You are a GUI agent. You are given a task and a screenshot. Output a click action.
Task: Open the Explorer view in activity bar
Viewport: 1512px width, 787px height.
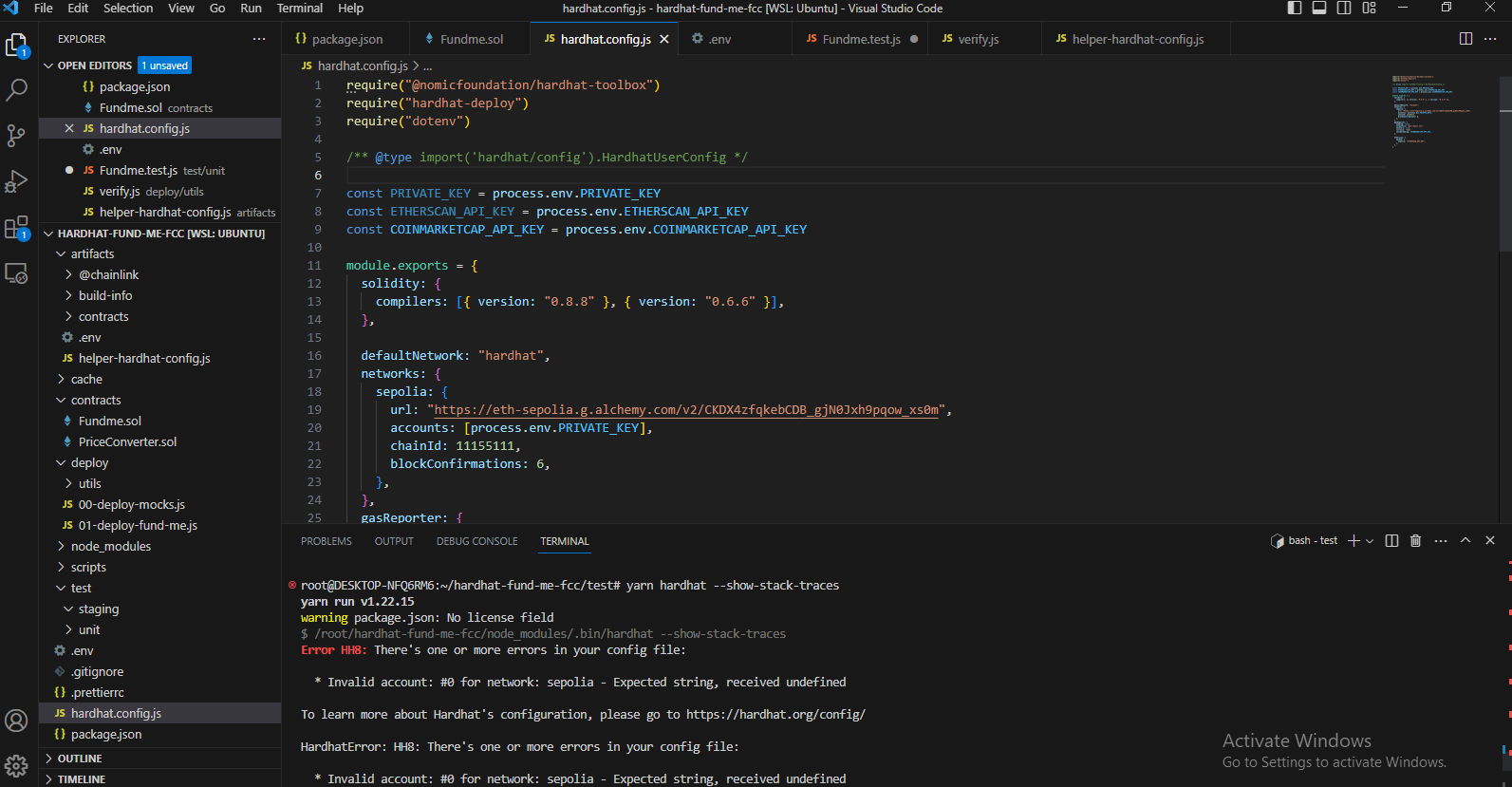coord(17,46)
